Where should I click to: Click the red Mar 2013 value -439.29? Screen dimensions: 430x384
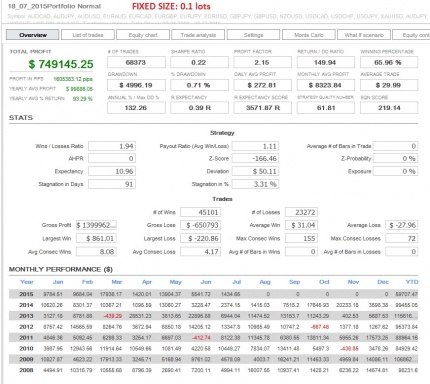point(113,316)
